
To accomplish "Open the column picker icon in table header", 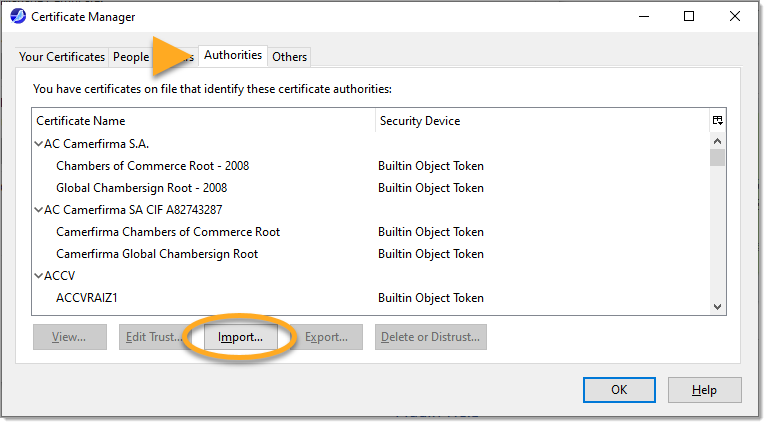I will pyautogui.click(x=717, y=120).
